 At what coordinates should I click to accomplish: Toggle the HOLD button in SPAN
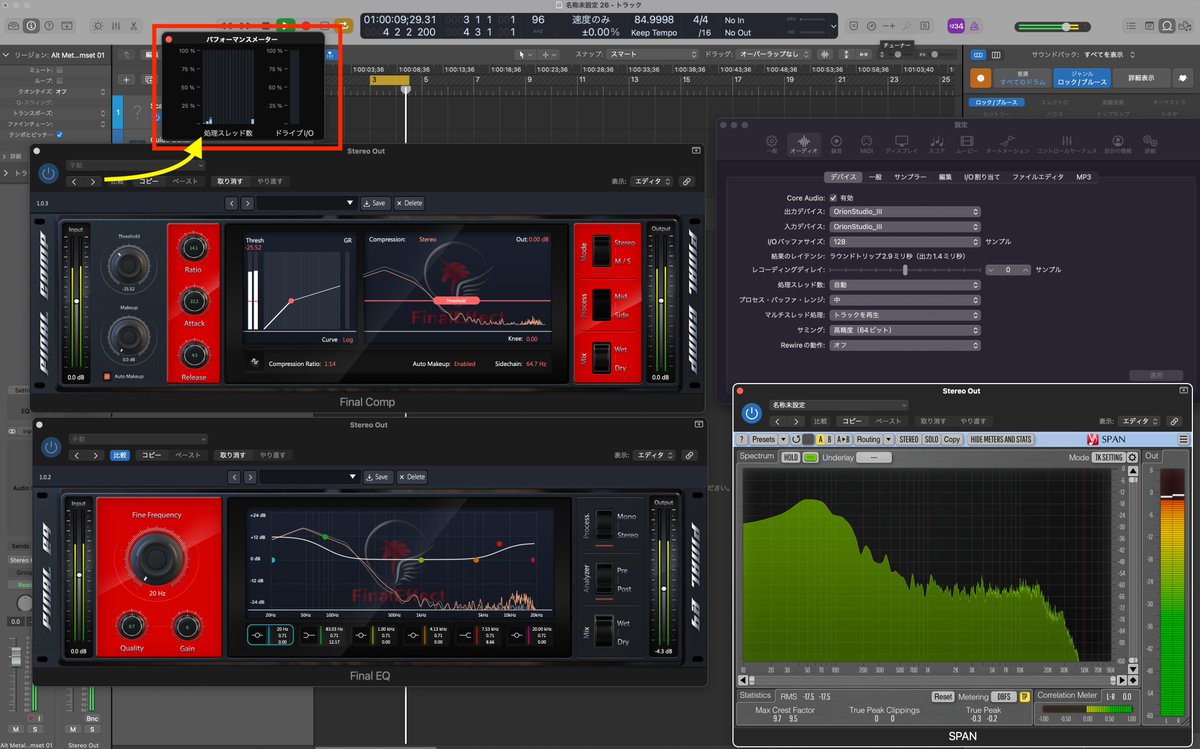click(x=790, y=457)
